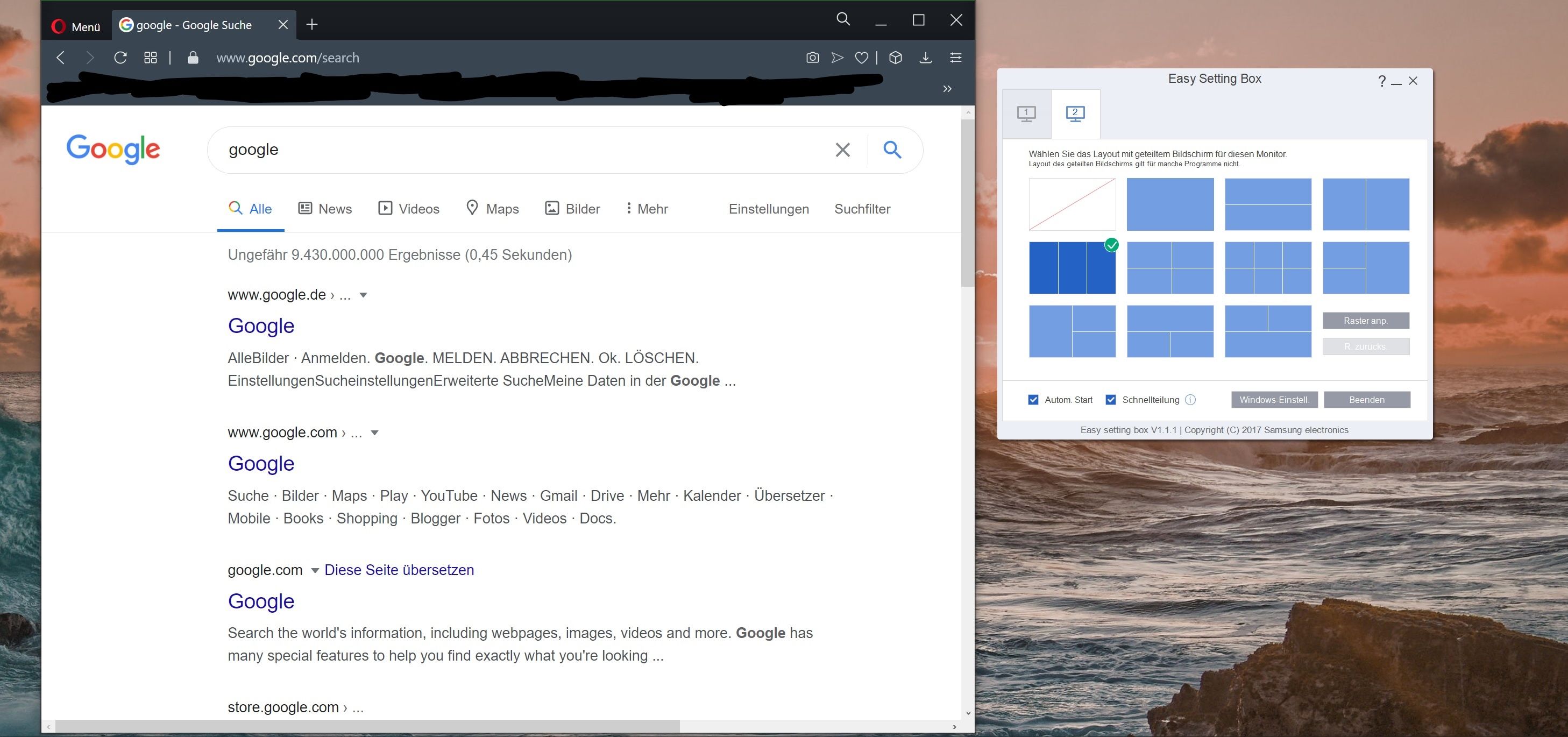This screenshot has width=1568, height=737.
Task: Open the extensions cube icon
Action: point(895,58)
